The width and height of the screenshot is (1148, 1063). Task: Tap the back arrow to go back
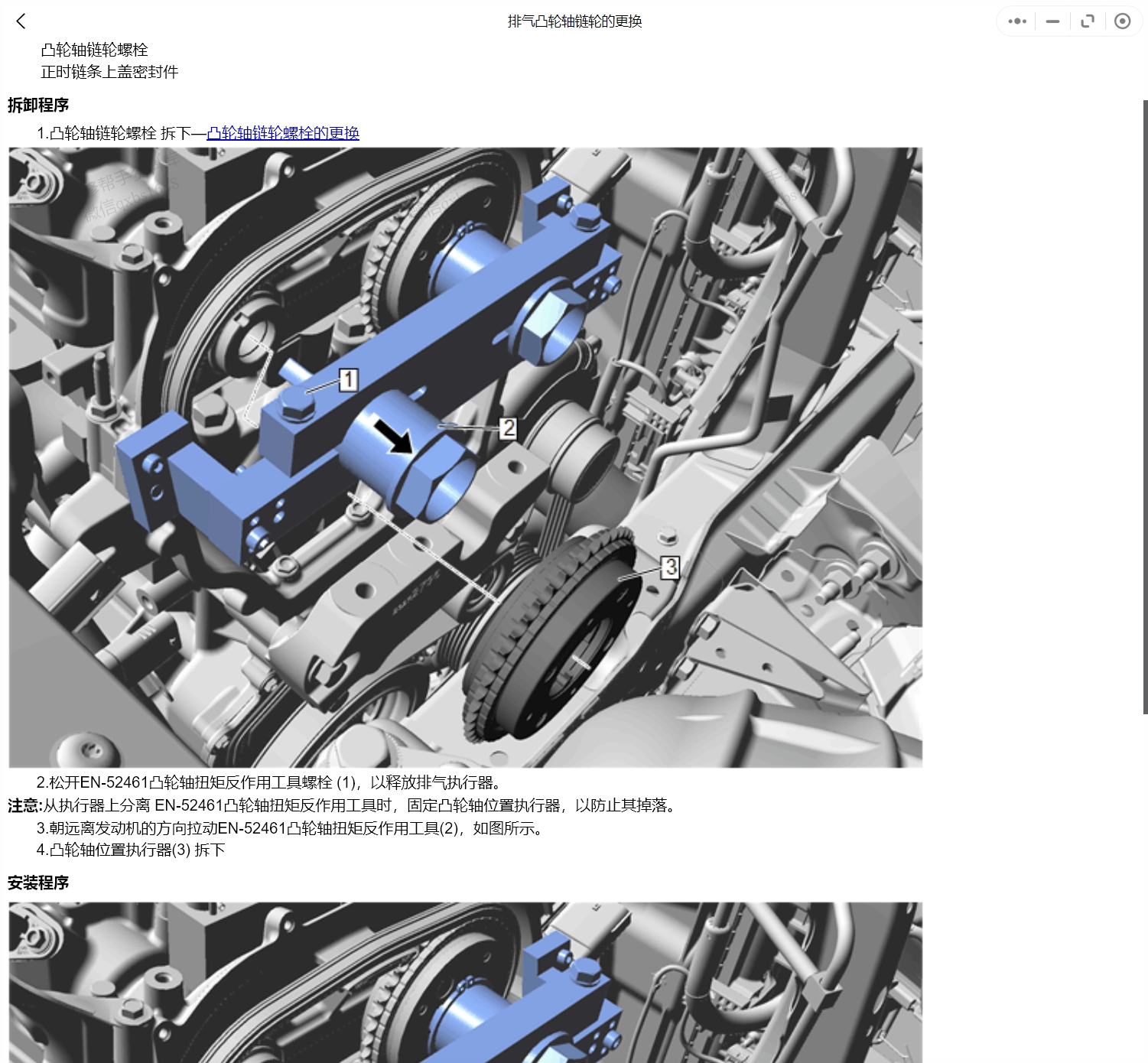tap(21, 21)
